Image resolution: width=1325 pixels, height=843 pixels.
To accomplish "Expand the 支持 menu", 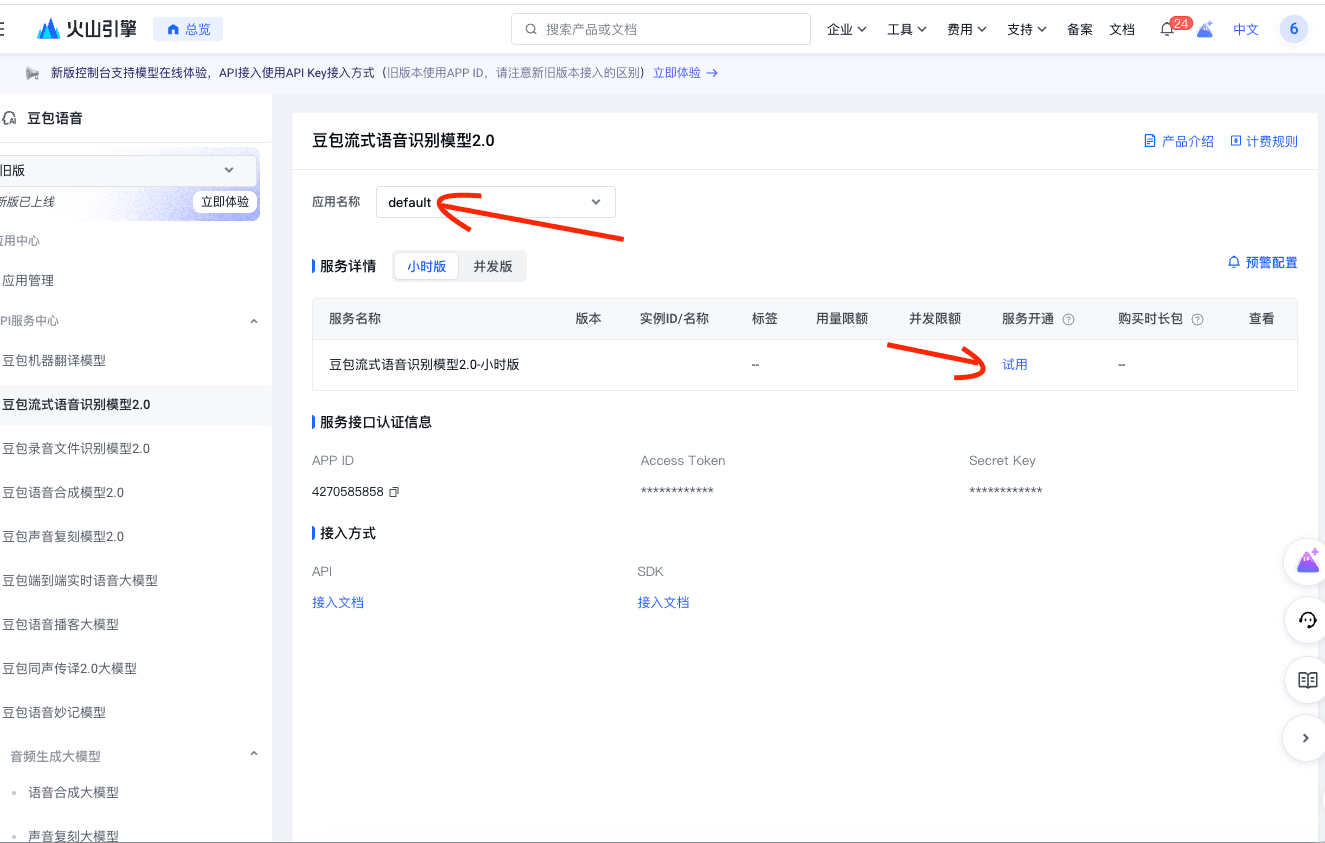I will pyautogui.click(x=1027, y=29).
